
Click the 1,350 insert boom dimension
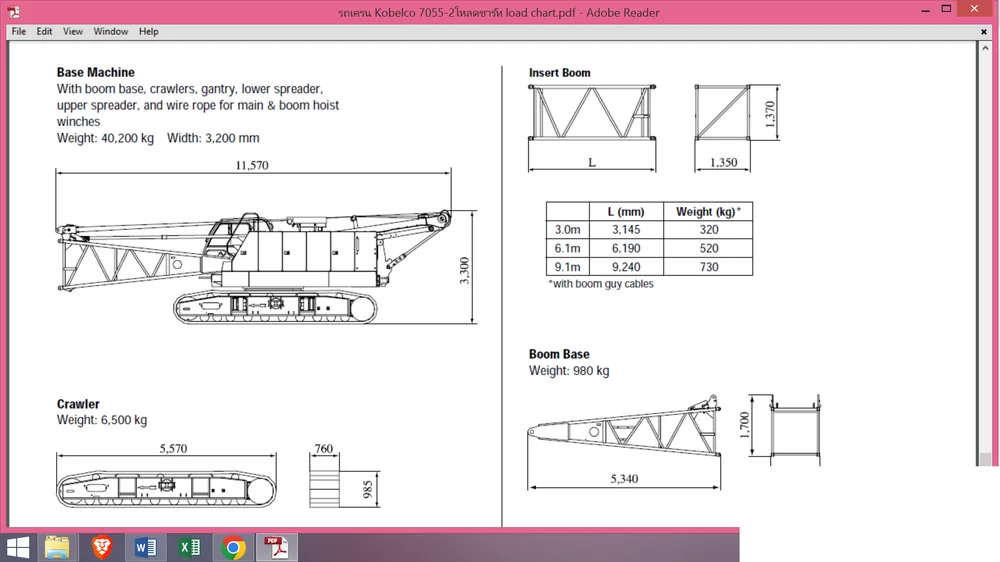pyautogui.click(x=723, y=163)
